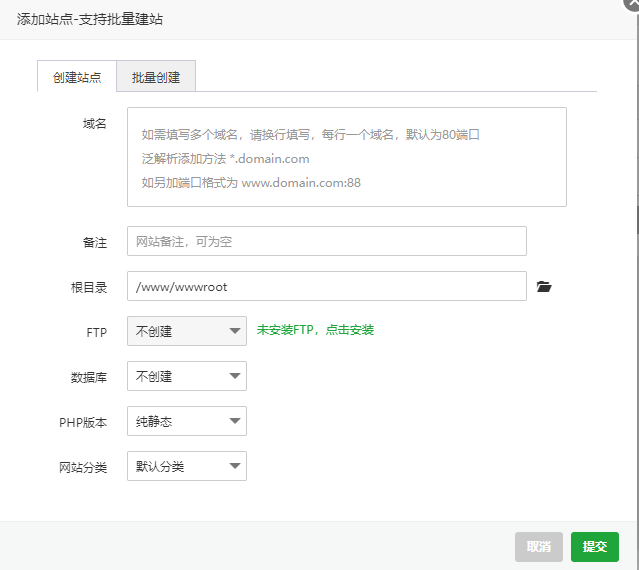This screenshot has height=570, width=639.
Task: Click the 备注 input field
Action: click(327, 241)
